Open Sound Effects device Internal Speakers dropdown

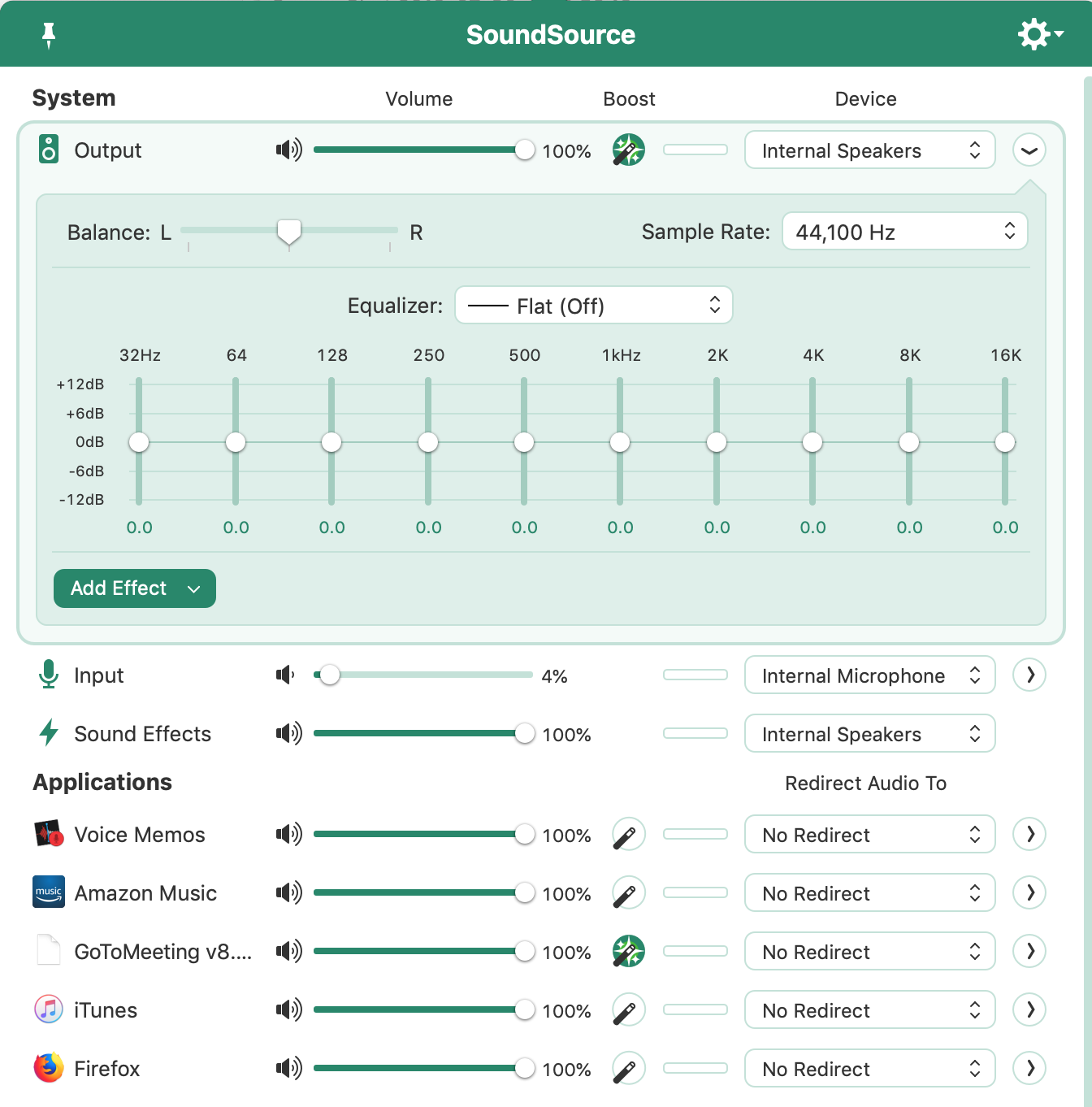click(869, 734)
